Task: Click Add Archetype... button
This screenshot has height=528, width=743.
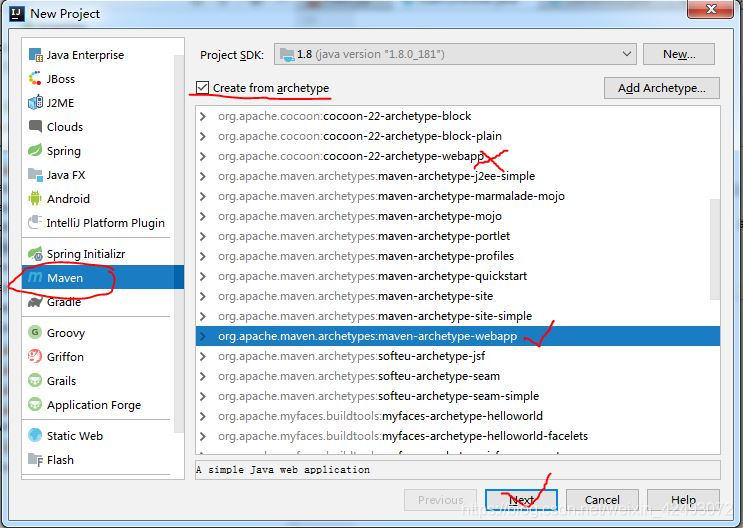Action: pyautogui.click(x=661, y=88)
